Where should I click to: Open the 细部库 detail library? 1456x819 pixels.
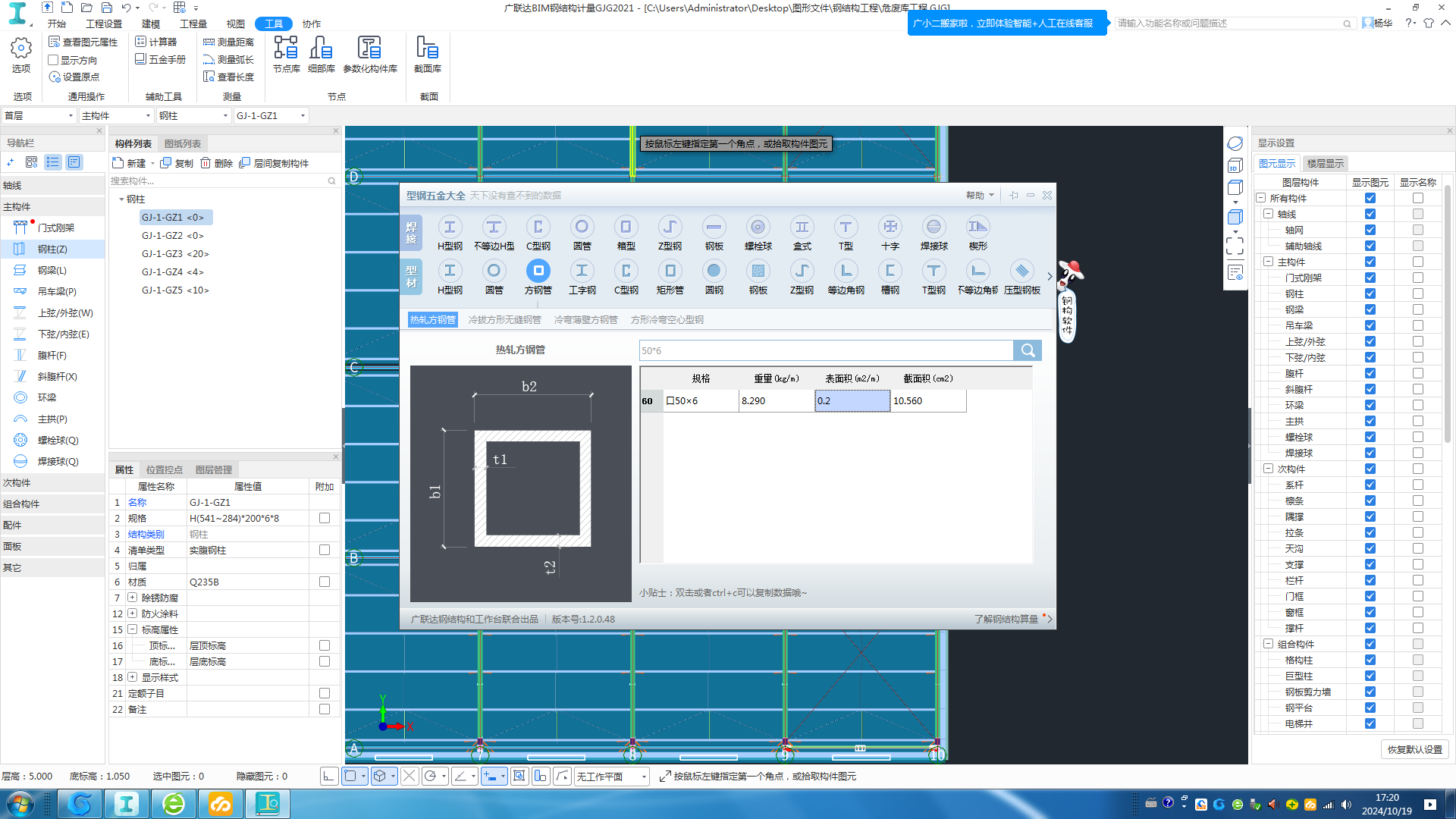[x=321, y=55]
